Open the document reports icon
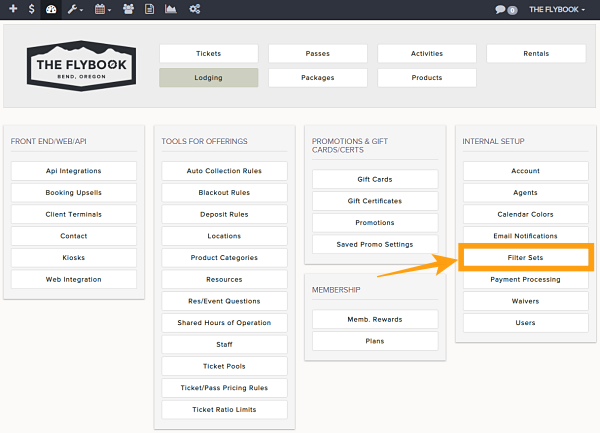This screenshot has height=433, width=600. pos(150,9)
